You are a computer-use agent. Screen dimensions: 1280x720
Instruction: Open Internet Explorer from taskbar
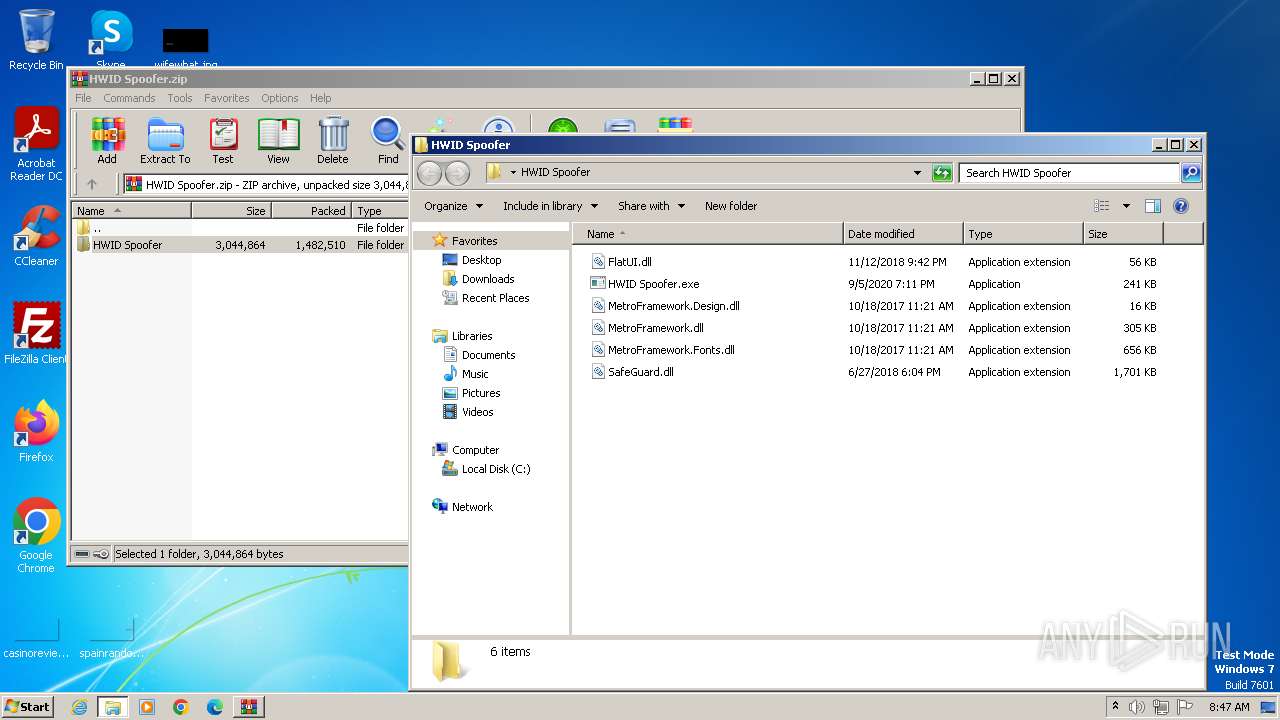(x=79, y=707)
